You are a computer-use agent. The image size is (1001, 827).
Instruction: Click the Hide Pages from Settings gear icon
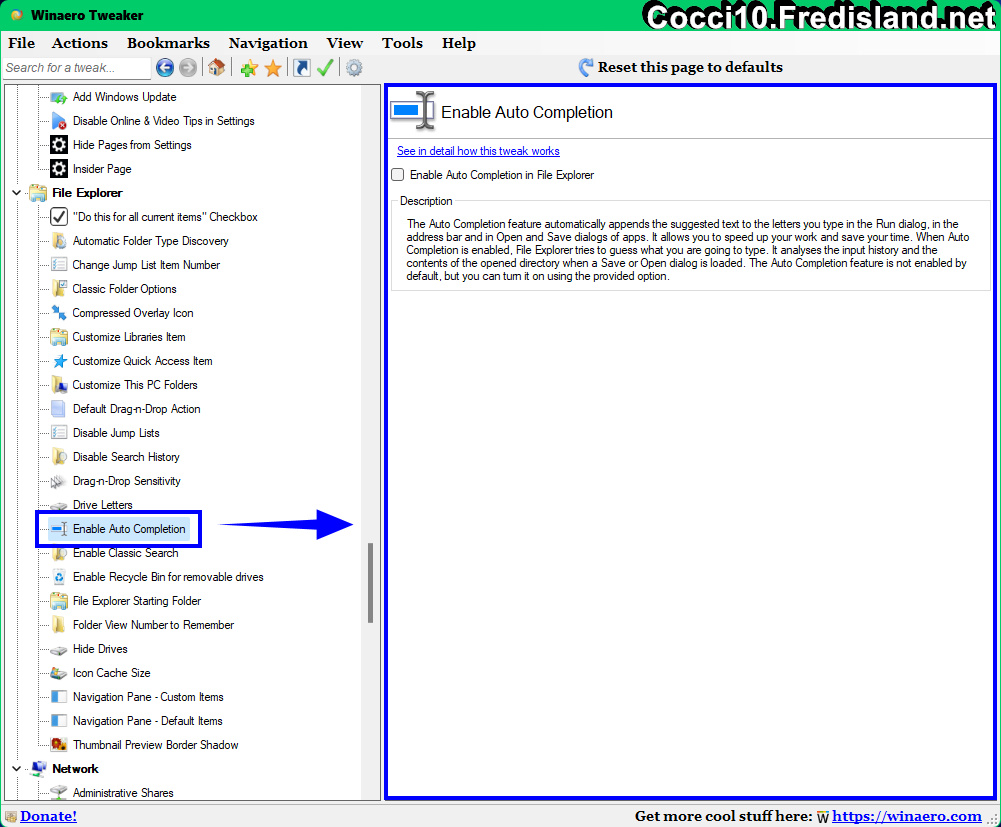click(x=59, y=145)
